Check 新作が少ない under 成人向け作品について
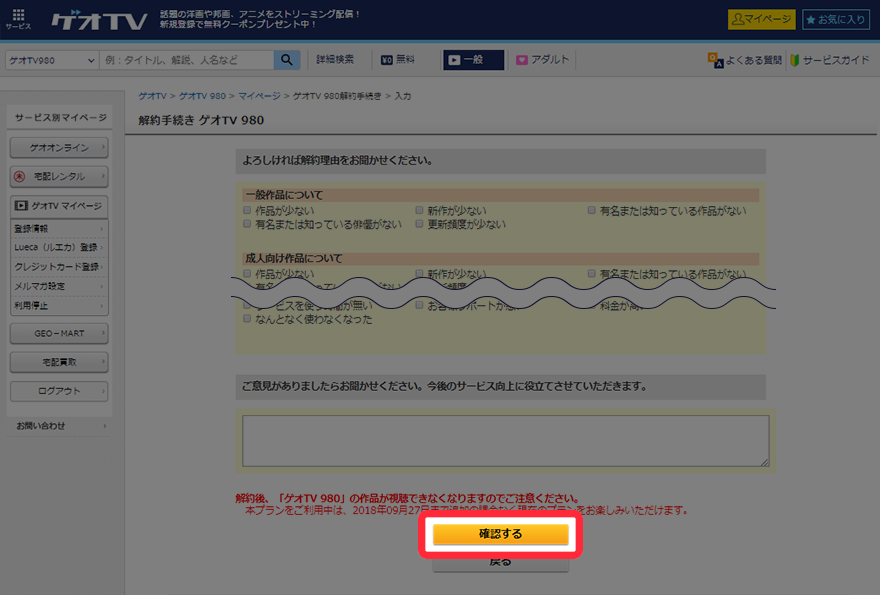The height and width of the screenshot is (595, 880). [x=419, y=273]
